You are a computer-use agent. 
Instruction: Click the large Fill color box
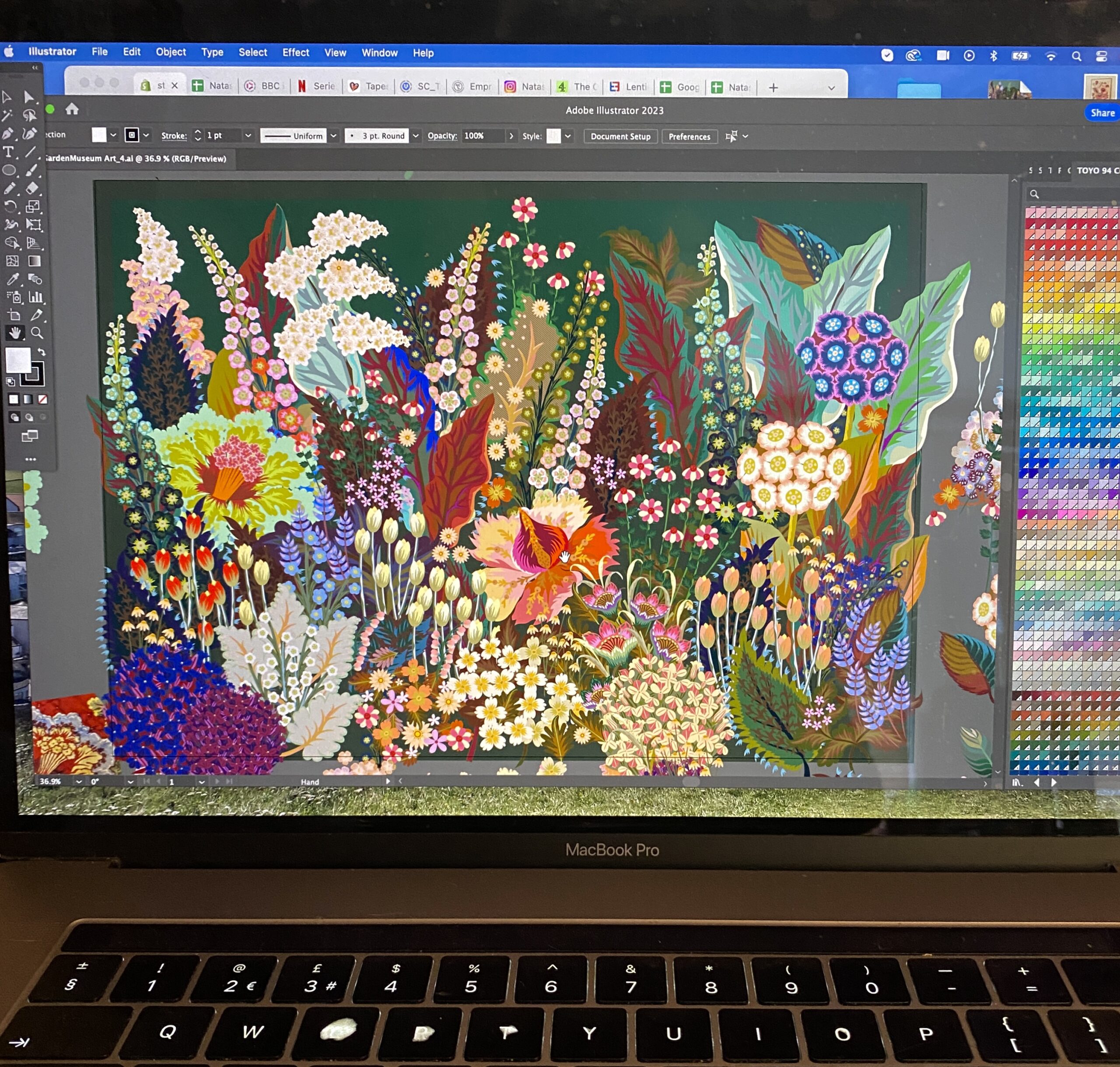click(x=17, y=360)
